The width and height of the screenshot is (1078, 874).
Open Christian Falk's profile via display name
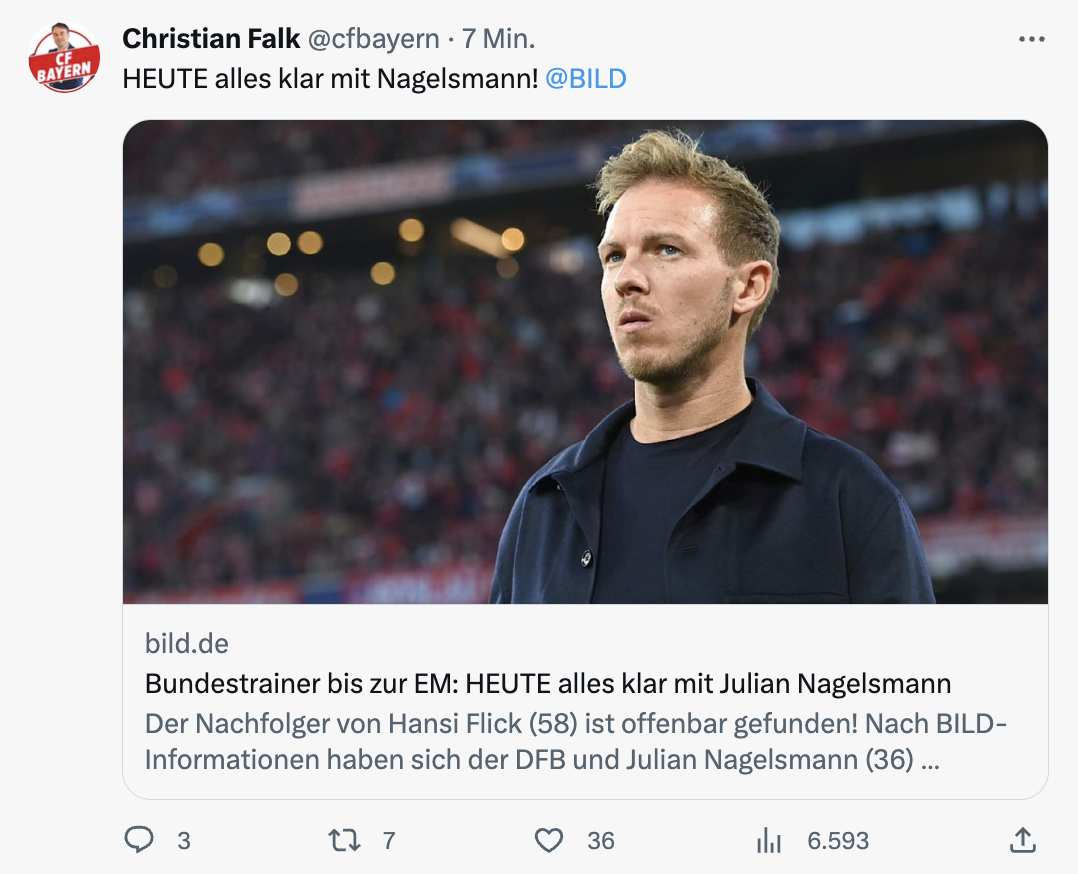[x=211, y=39]
